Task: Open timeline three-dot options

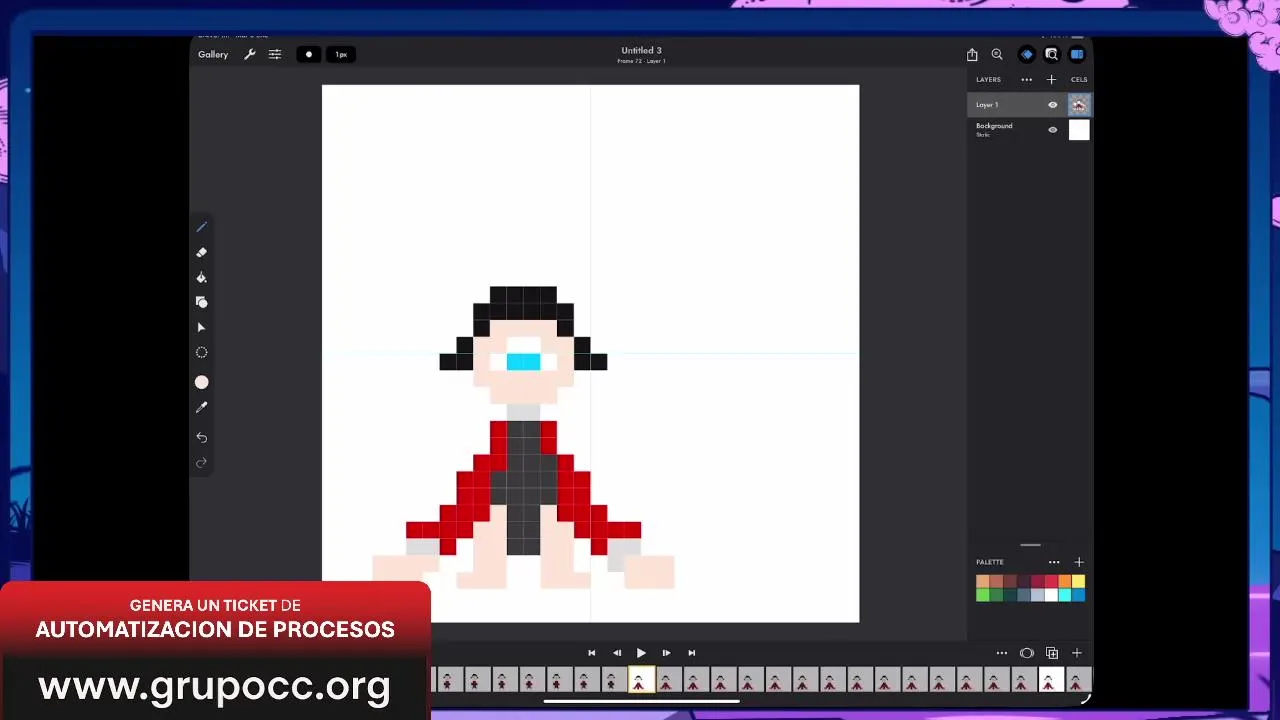Action: click(x=1001, y=653)
